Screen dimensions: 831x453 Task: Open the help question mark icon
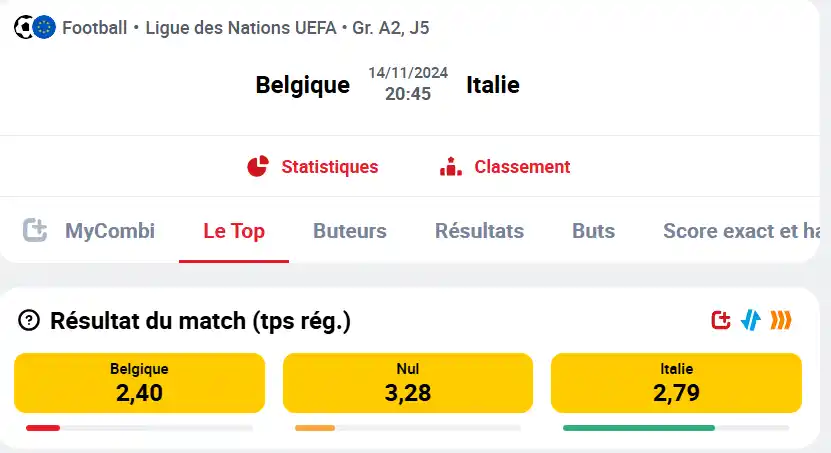point(29,321)
